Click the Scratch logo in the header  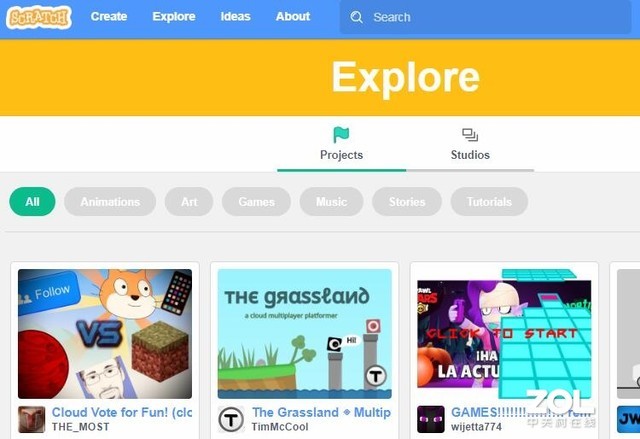39,17
